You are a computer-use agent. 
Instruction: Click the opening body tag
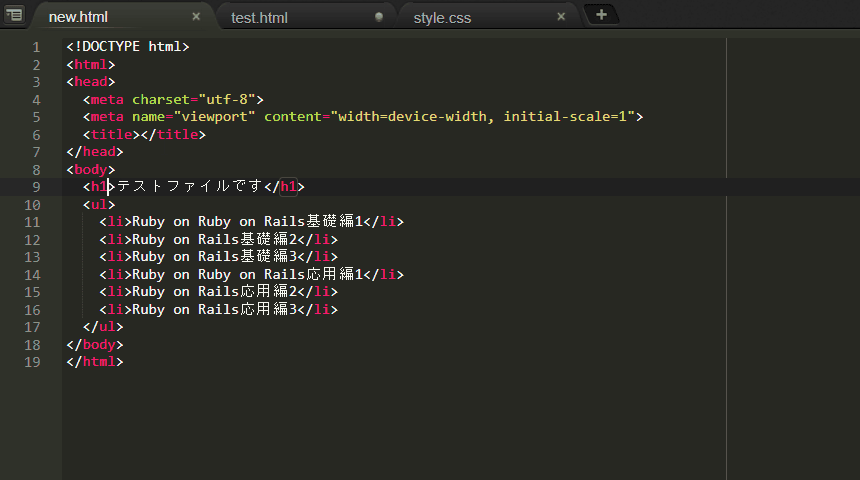coord(90,170)
